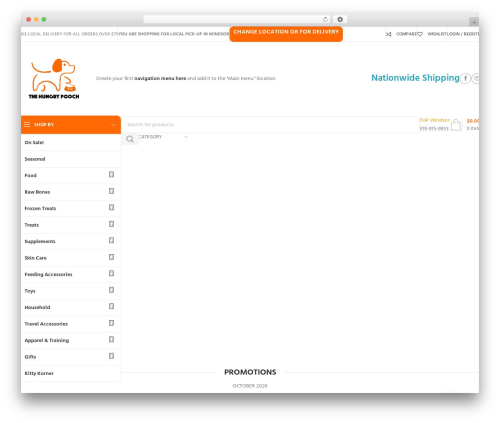This screenshot has width=500, height=423.
Task: Select the Toys category
Action: [71, 291]
